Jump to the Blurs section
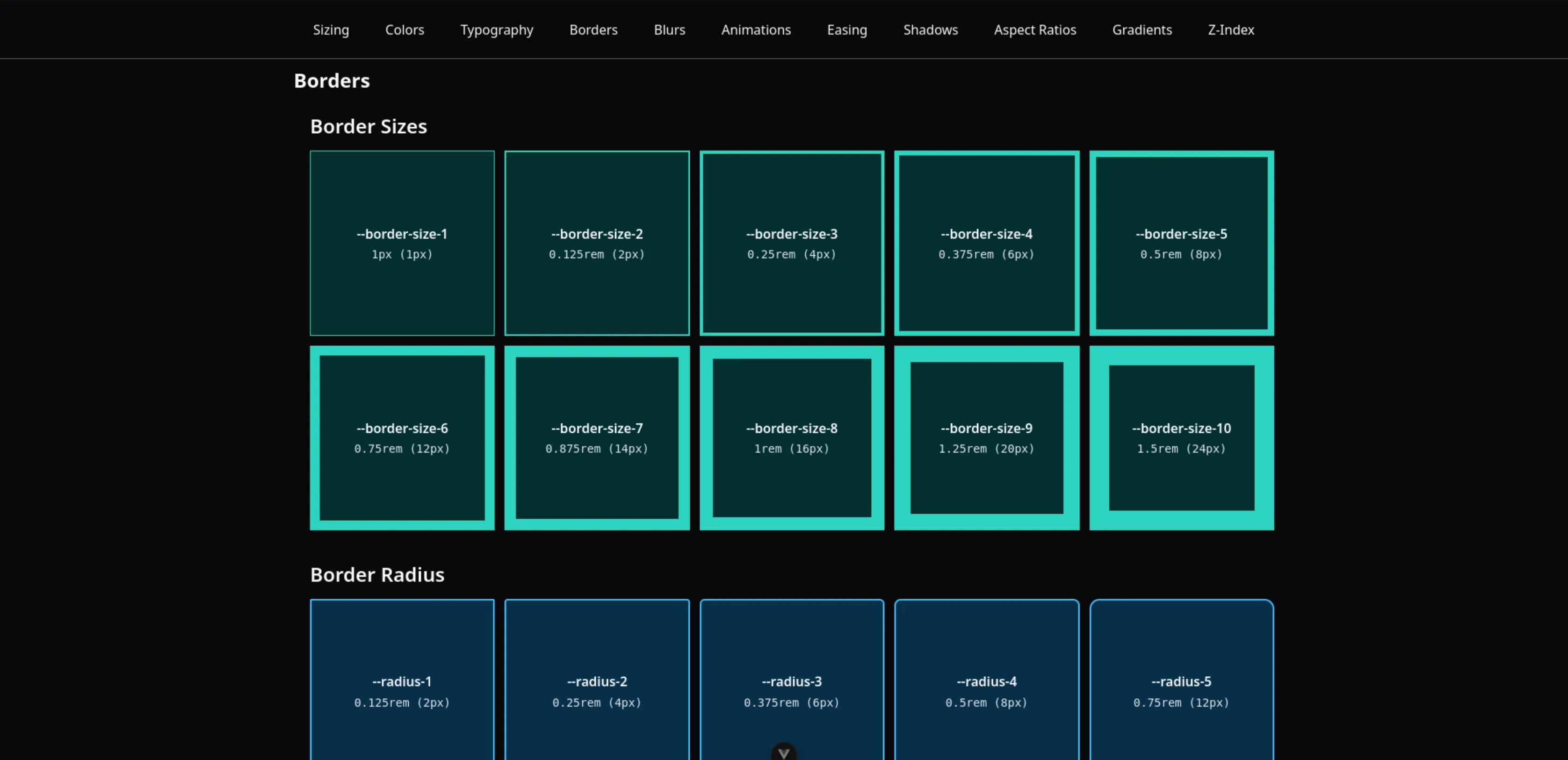 (670, 30)
